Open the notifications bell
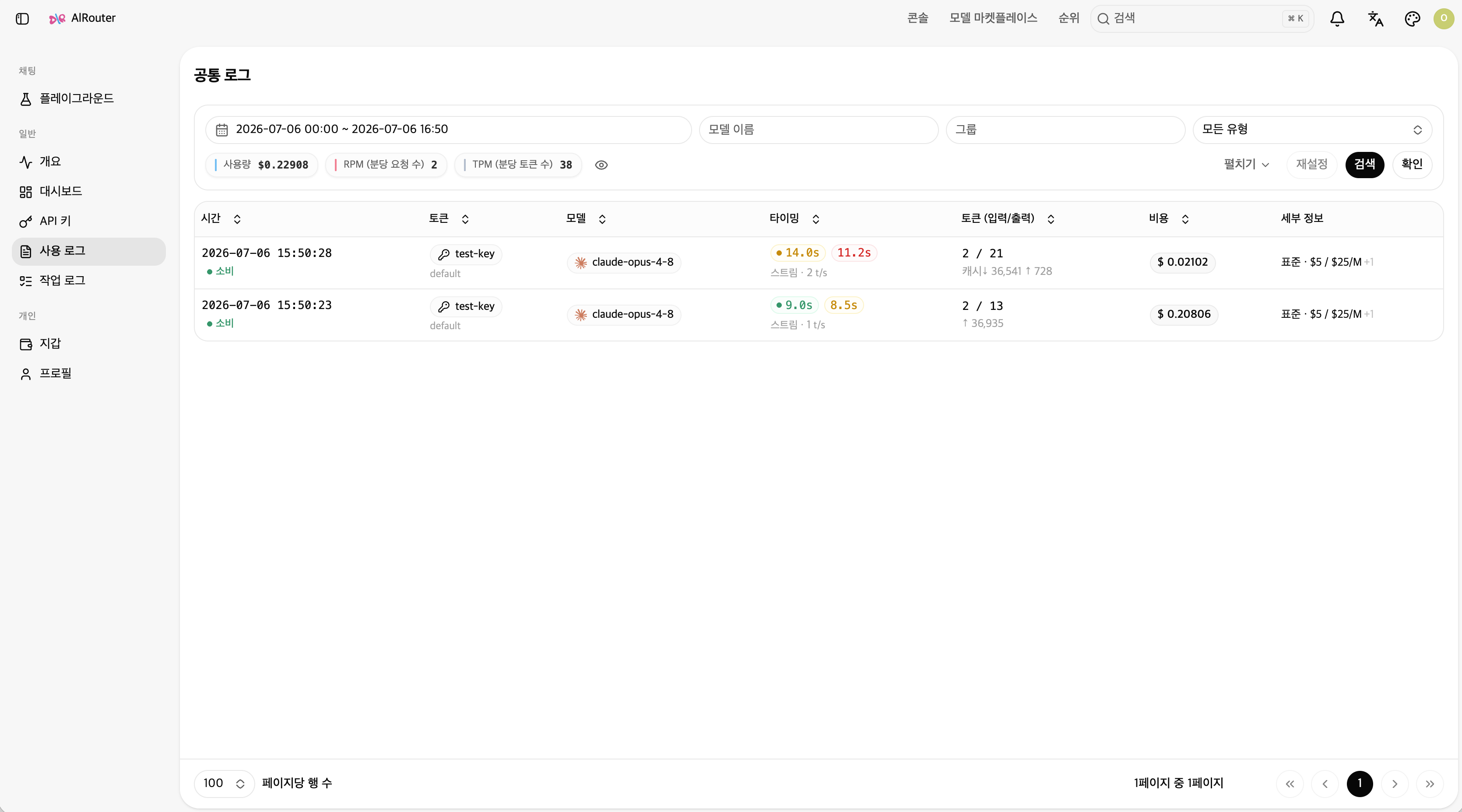The height and width of the screenshot is (812, 1462). (1337, 19)
